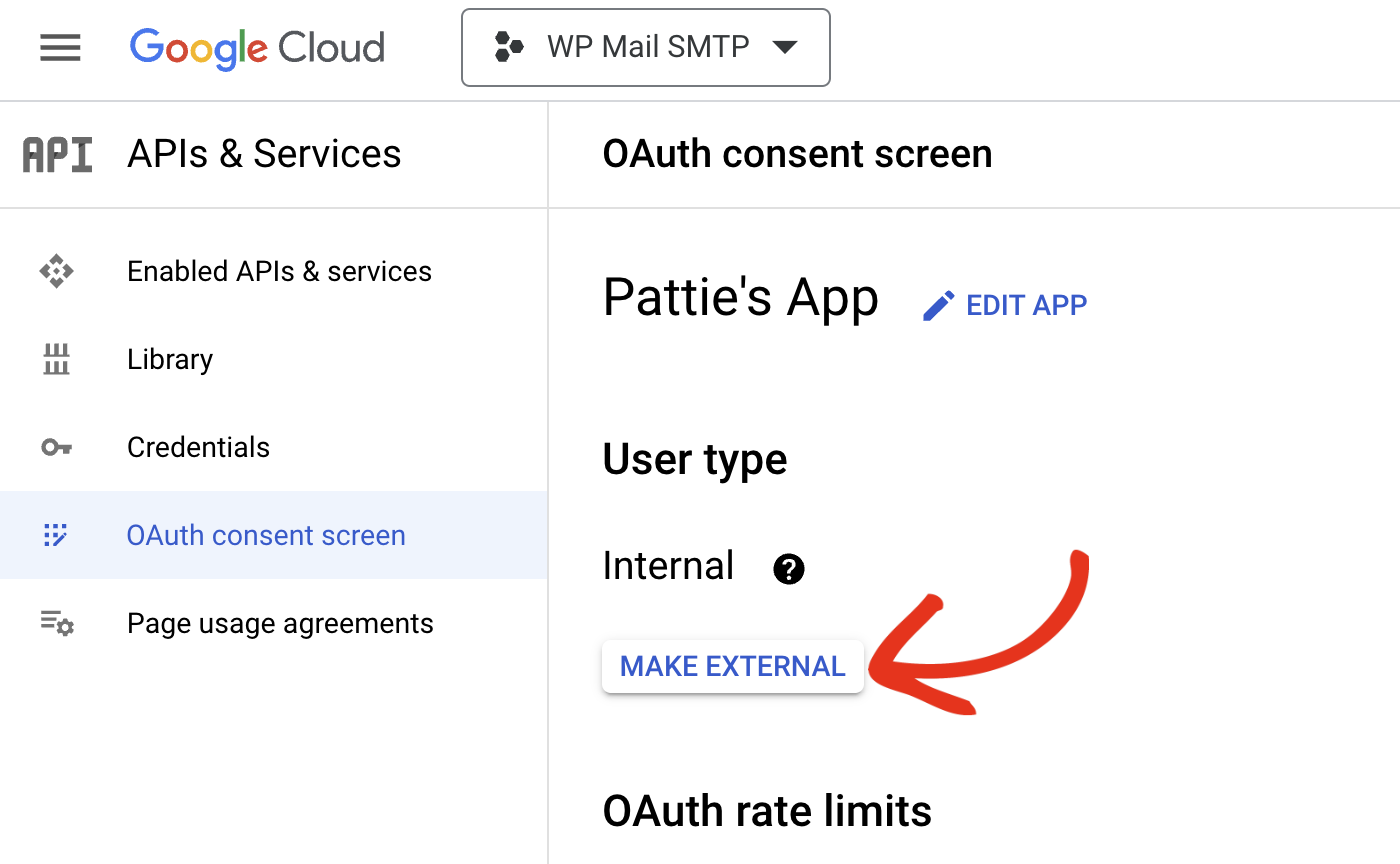Click the help icon beside Internal
This screenshot has height=864, width=1400.
coord(788,569)
